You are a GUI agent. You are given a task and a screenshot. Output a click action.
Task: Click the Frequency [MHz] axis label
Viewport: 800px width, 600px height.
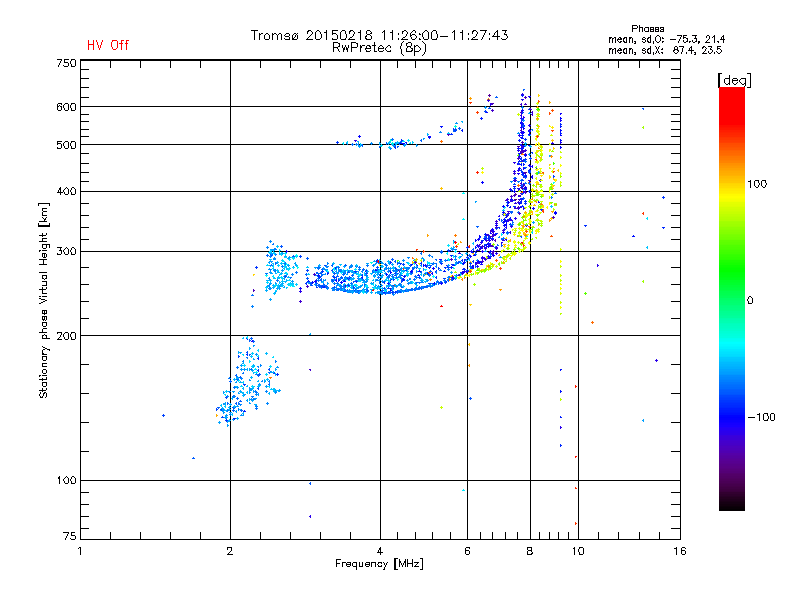[x=379, y=564]
